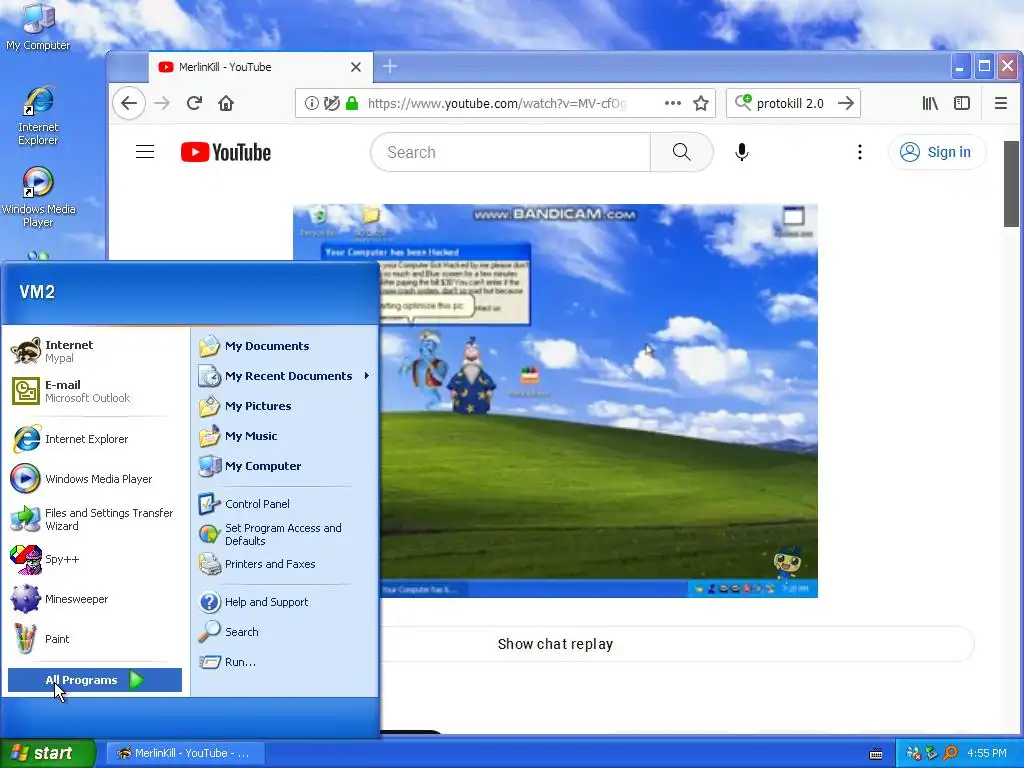
Task: Click orange magnifier system tray icon
Action: (950, 753)
